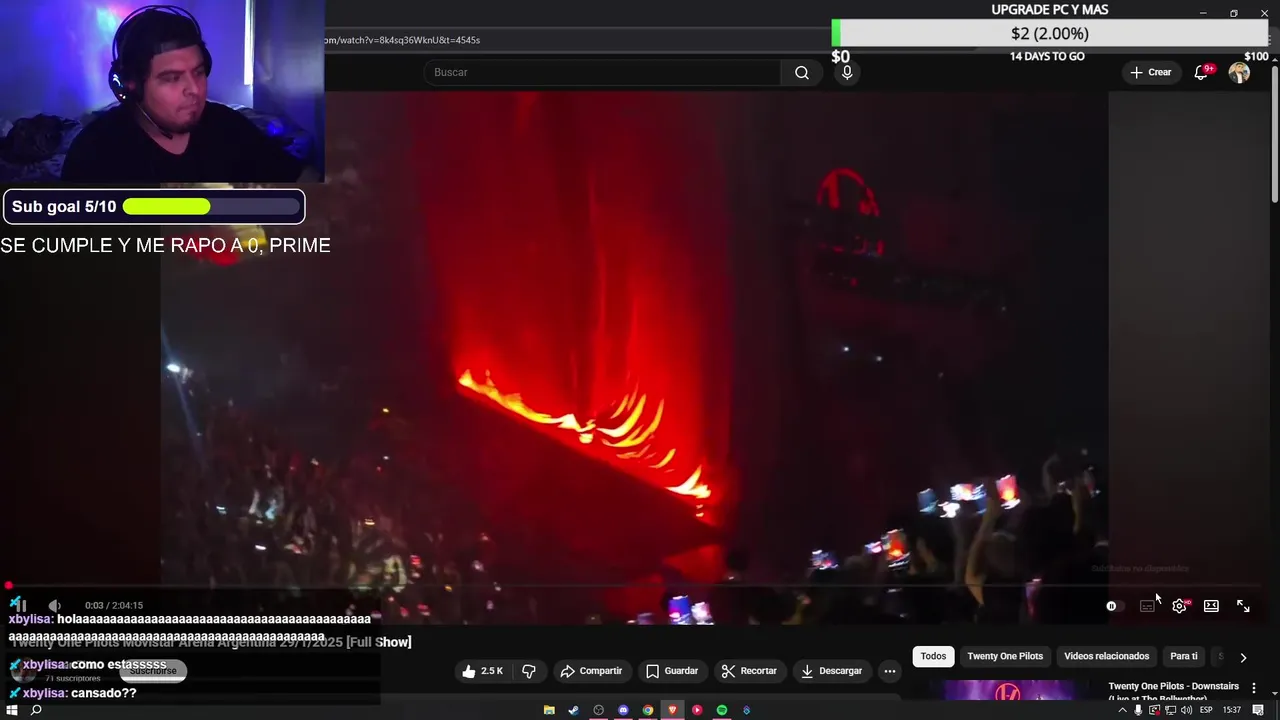Click the Compartir share button
The image size is (1280, 720).
click(591, 671)
